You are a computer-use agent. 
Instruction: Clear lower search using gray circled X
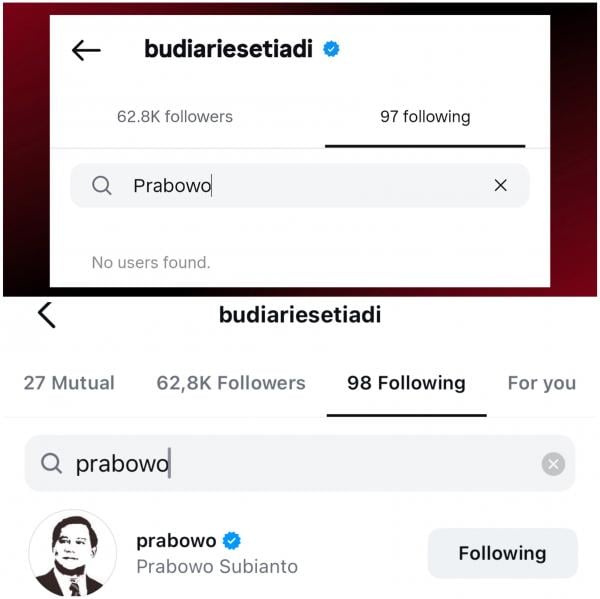coord(553,464)
